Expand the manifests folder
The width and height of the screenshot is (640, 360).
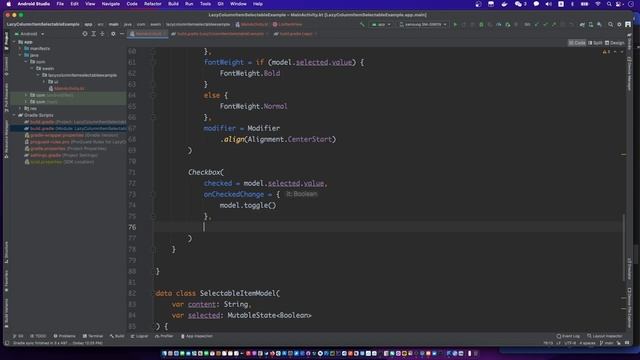click(x=20, y=49)
